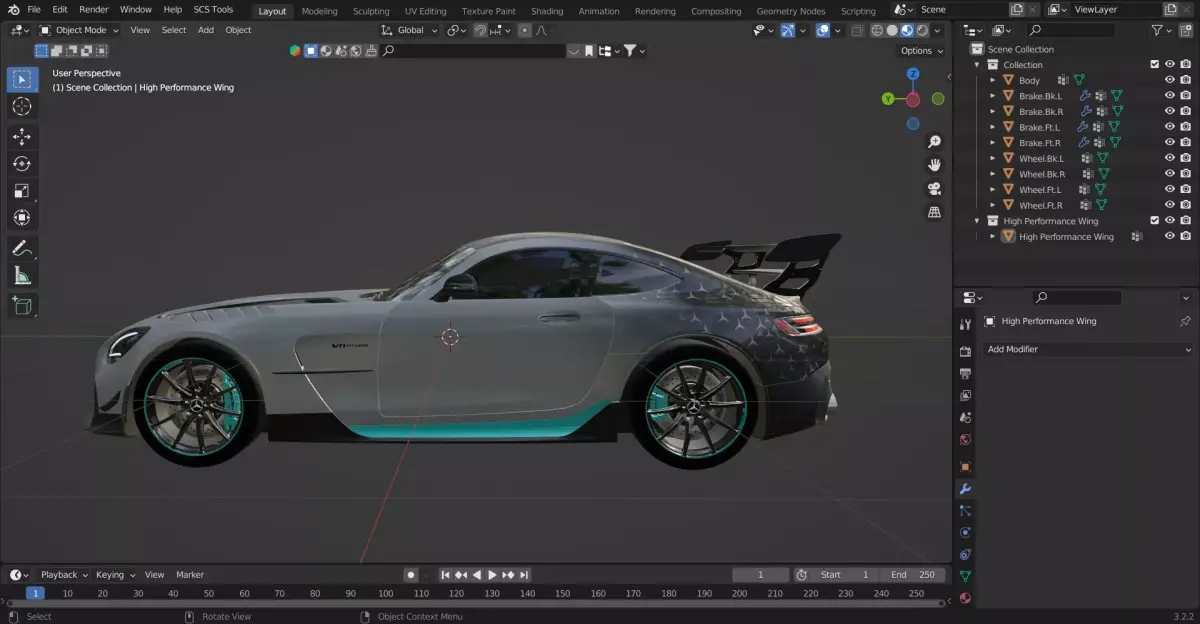Click the Y axis on navigation gizmo
This screenshot has width=1200, height=624.
888,99
